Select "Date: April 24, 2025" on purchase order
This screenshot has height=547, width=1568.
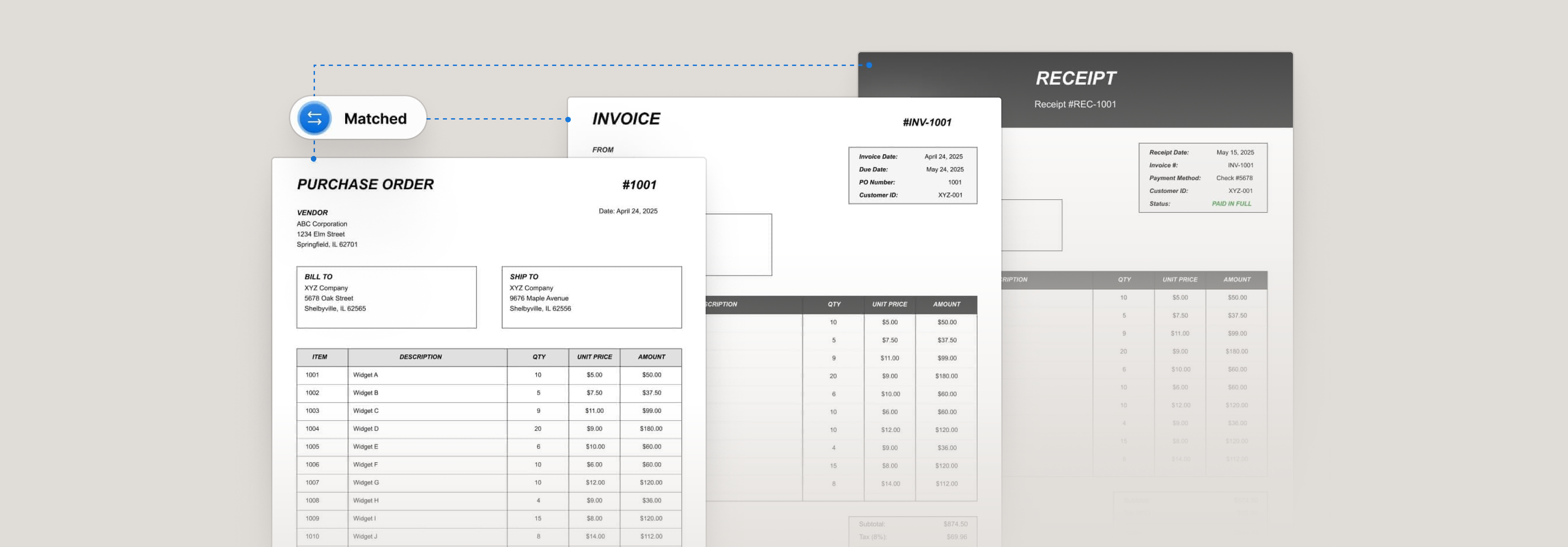628,211
